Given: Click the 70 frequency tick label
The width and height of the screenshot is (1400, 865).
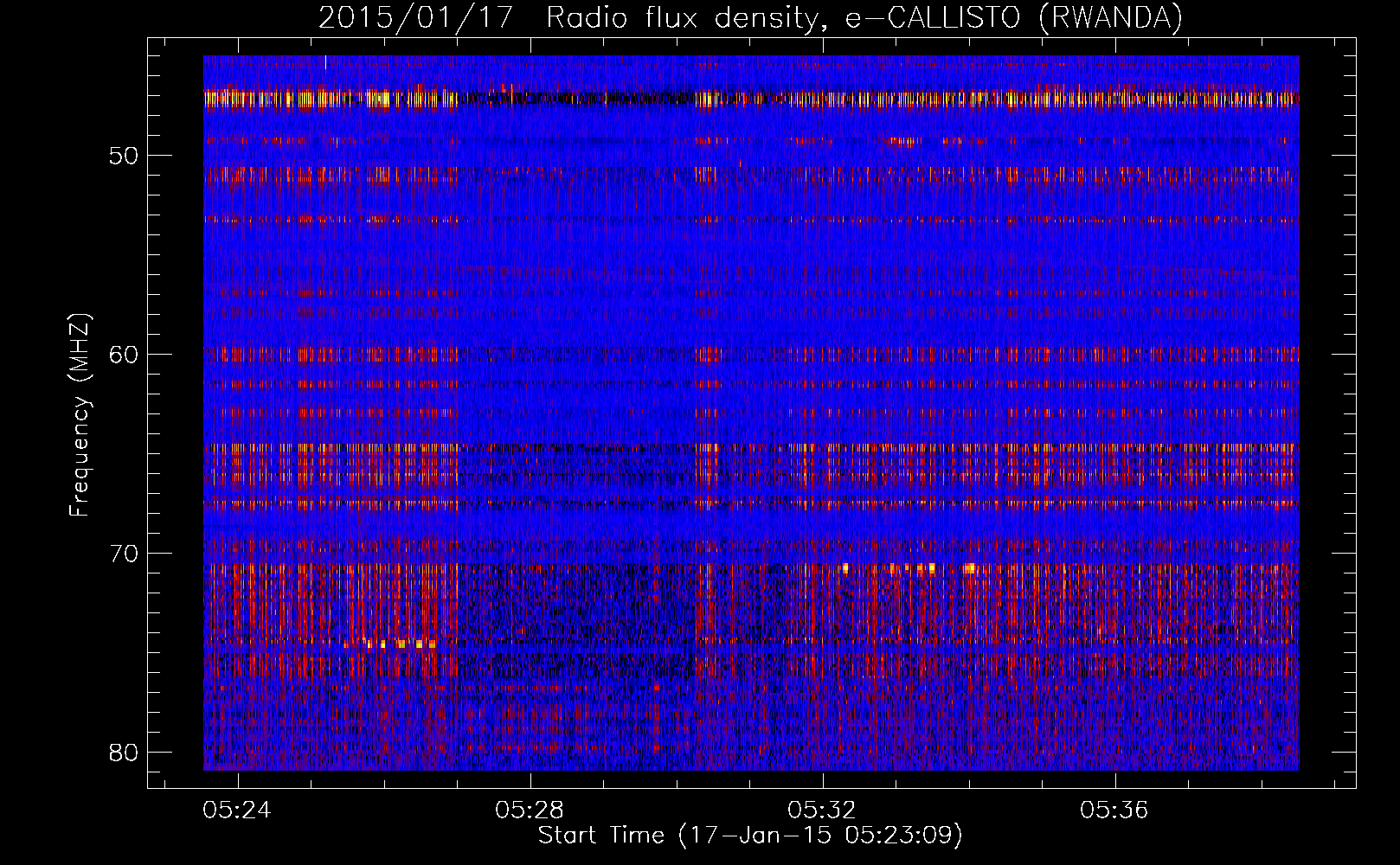Looking at the screenshot, I should pos(124,553).
